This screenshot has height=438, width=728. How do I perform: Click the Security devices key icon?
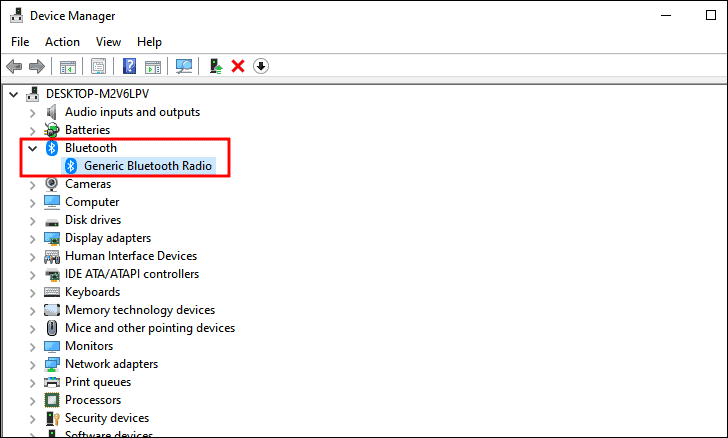[x=52, y=418]
